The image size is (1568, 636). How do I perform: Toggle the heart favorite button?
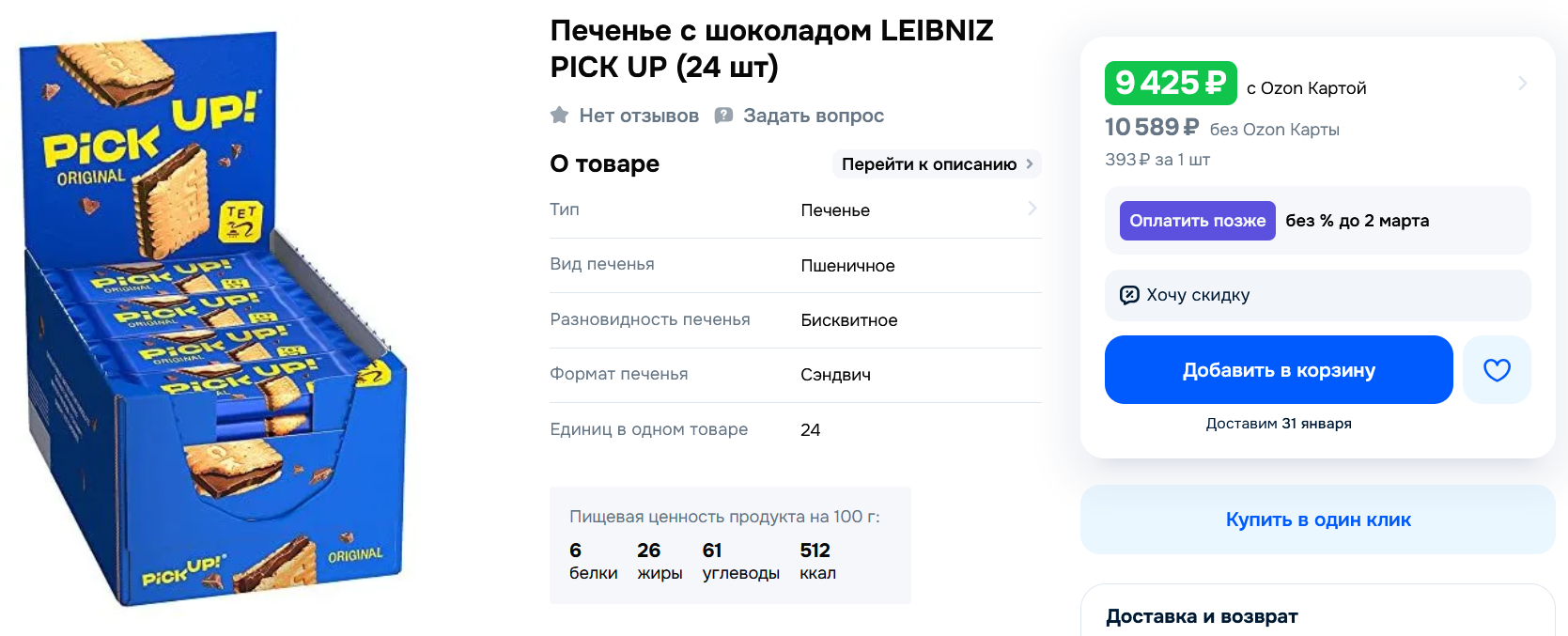pos(1497,370)
